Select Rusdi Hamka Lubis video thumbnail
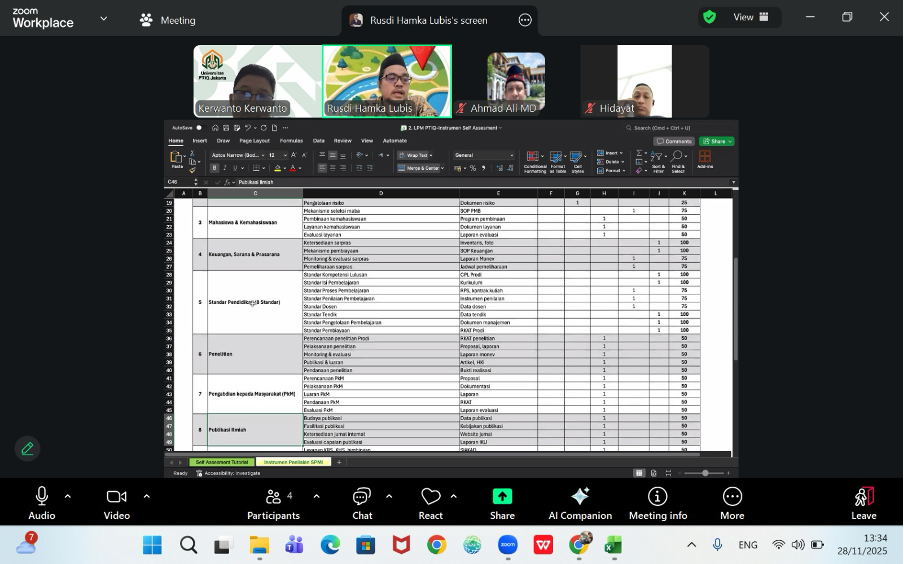 (x=387, y=81)
